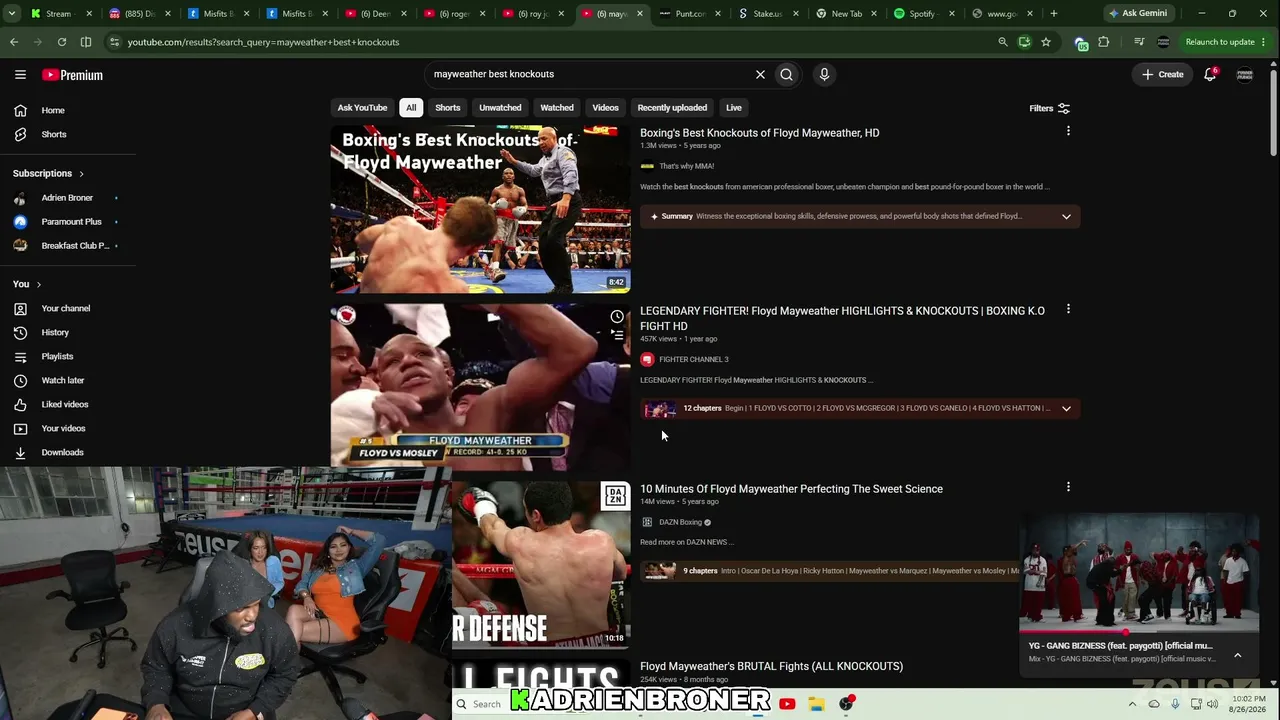
Task: Select the Watched filter chip
Action: point(557,108)
